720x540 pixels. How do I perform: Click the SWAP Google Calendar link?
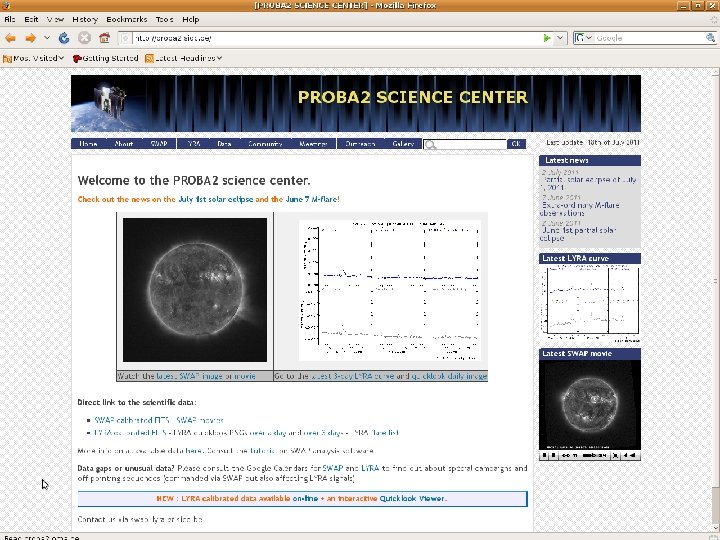(x=333, y=468)
